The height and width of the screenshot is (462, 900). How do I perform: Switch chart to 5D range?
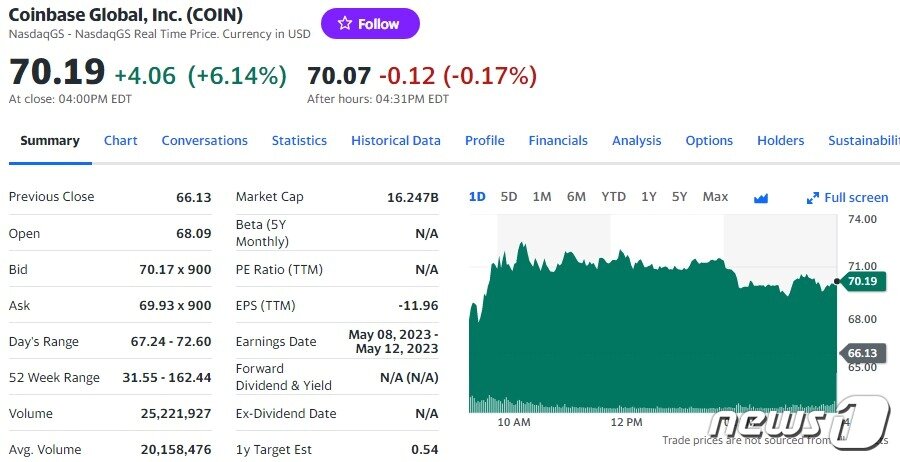[x=509, y=197]
